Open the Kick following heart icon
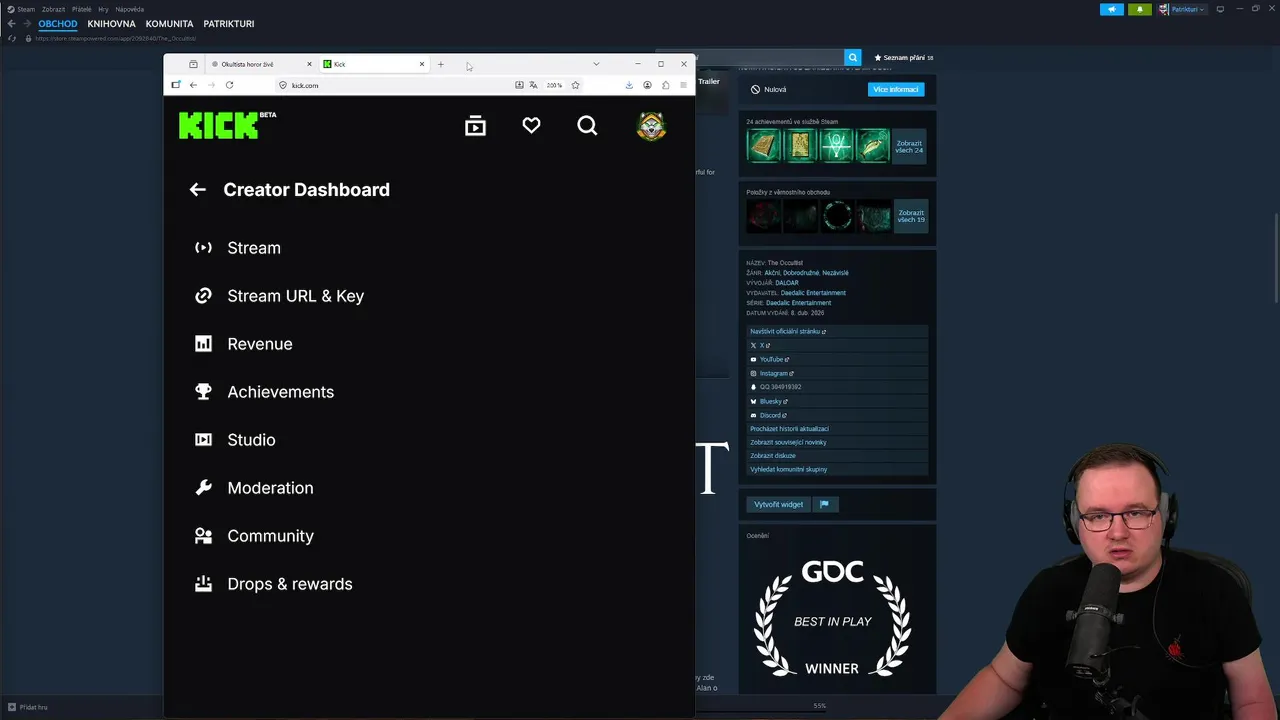The width and height of the screenshot is (1280, 720). point(531,125)
